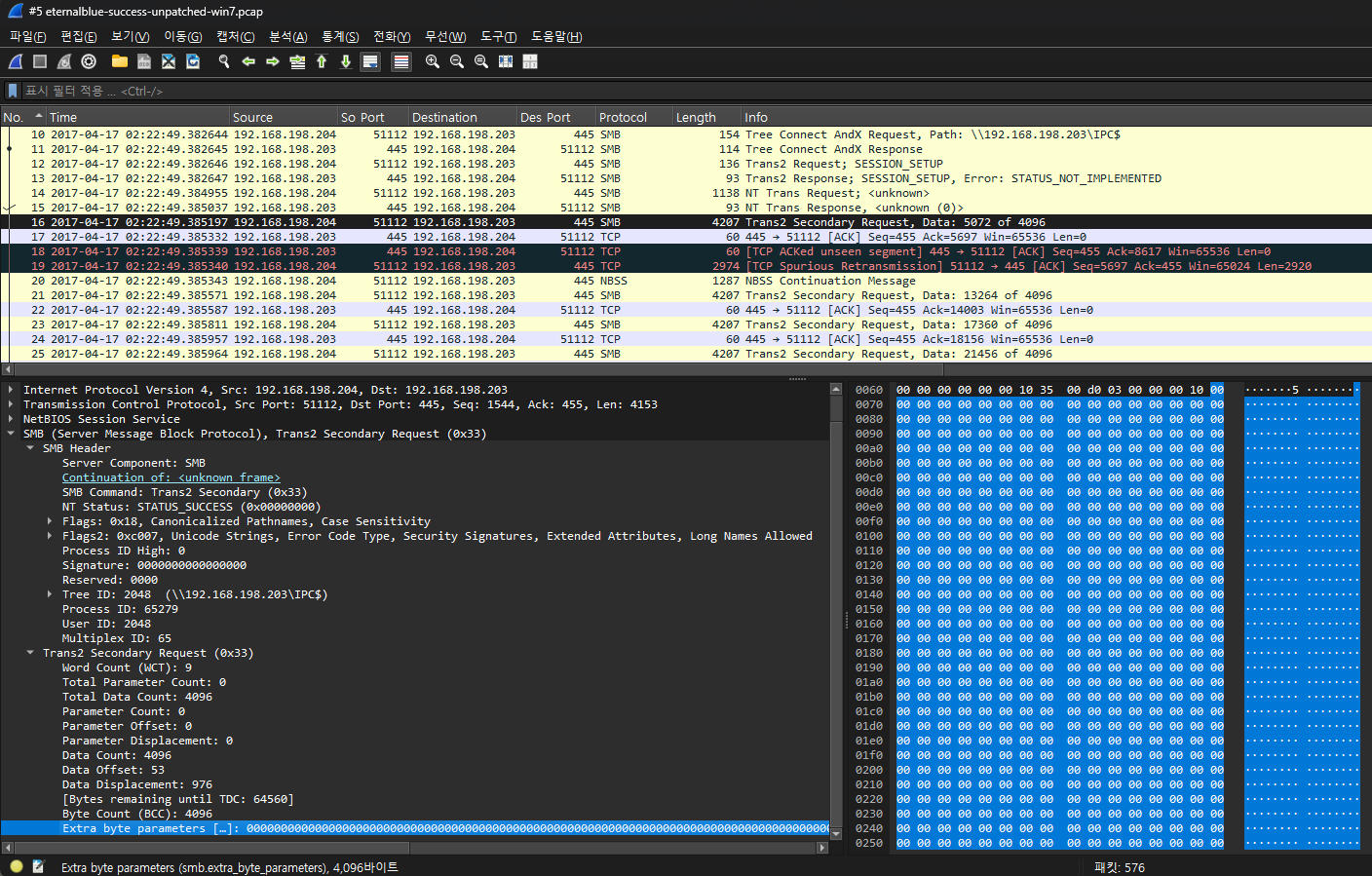
Task: Sort by the Protocol column header
Action: pos(623,117)
